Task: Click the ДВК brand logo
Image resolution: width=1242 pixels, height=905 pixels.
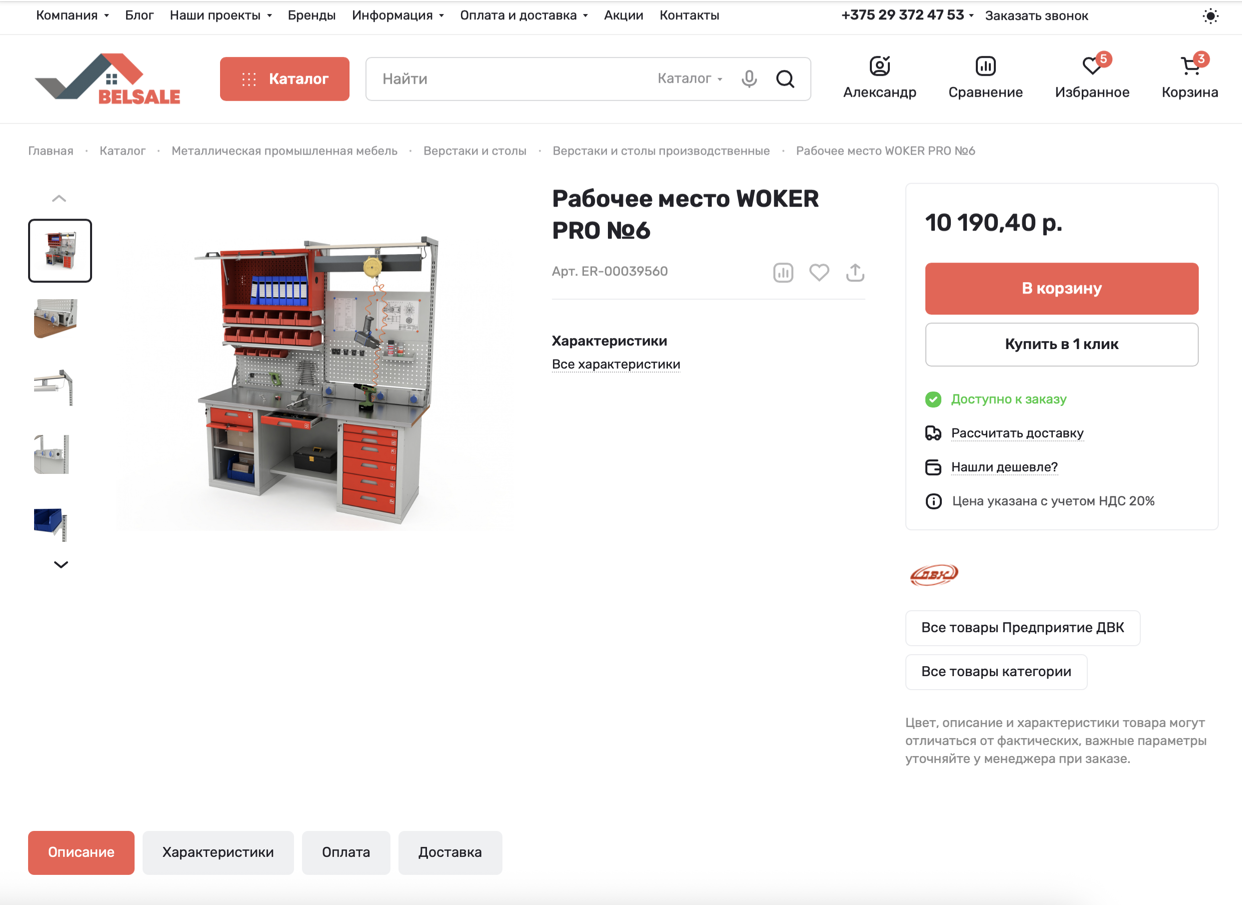Action: coord(934,574)
